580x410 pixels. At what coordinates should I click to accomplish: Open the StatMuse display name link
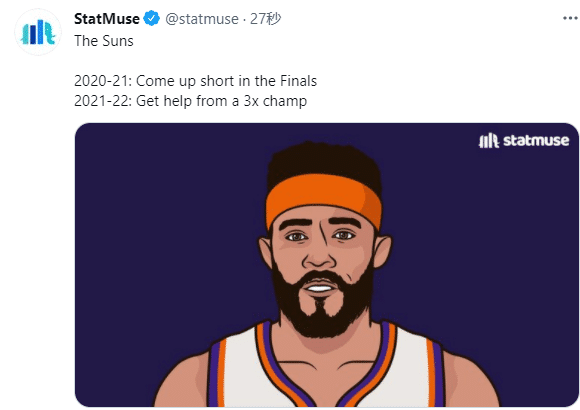pos(107,19)
